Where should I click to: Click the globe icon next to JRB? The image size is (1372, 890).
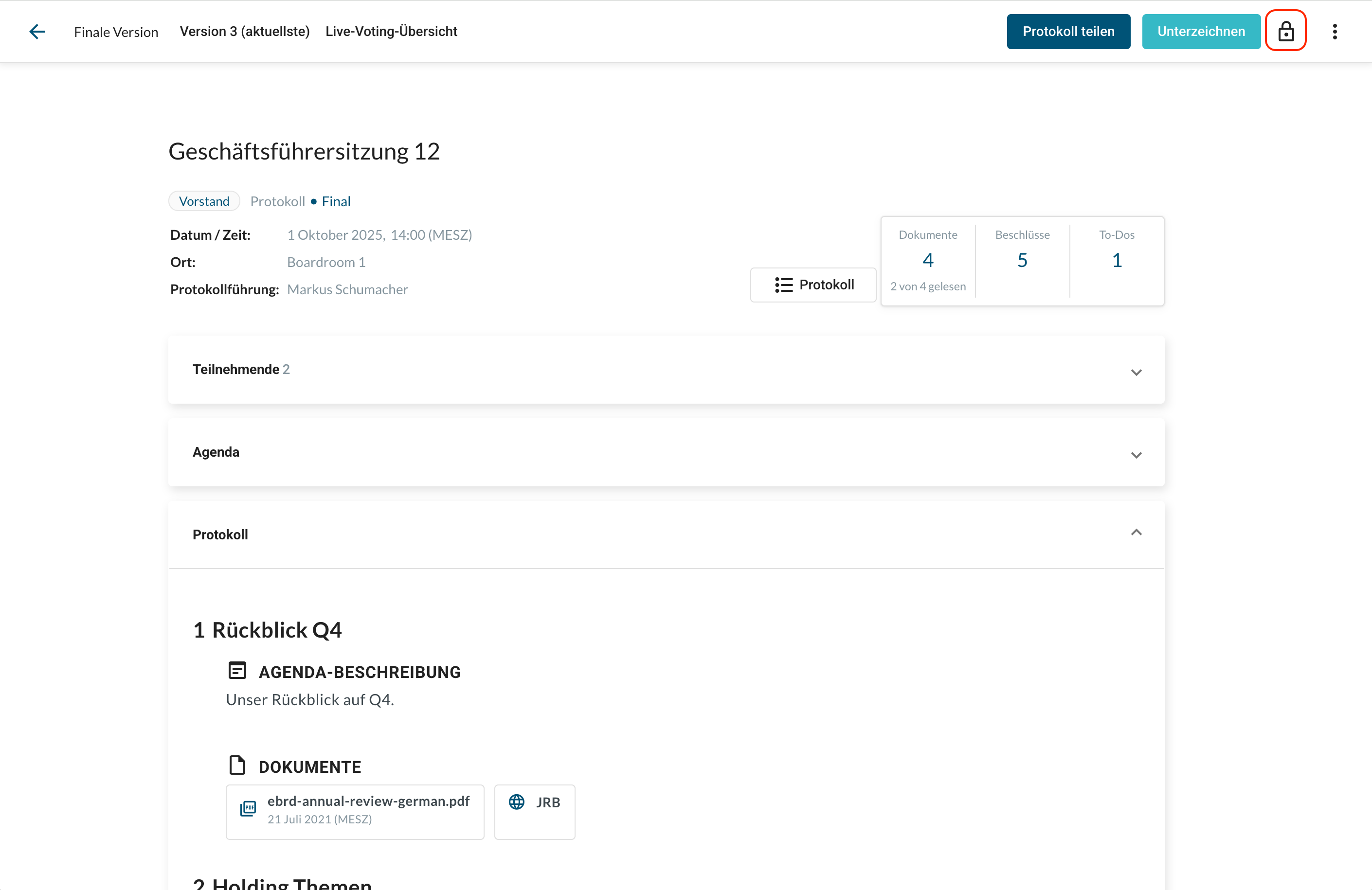click(517, 802)
